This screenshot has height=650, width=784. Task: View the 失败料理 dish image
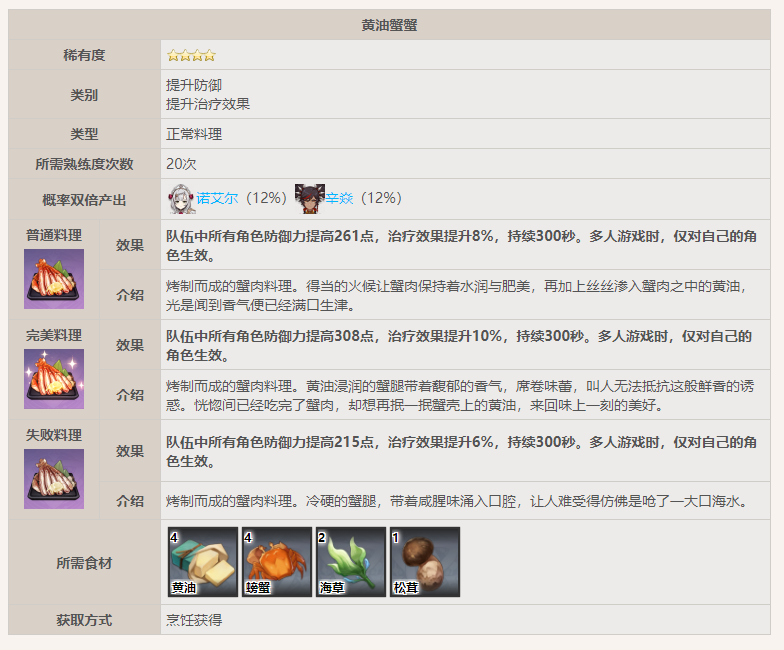click(54, 479)
